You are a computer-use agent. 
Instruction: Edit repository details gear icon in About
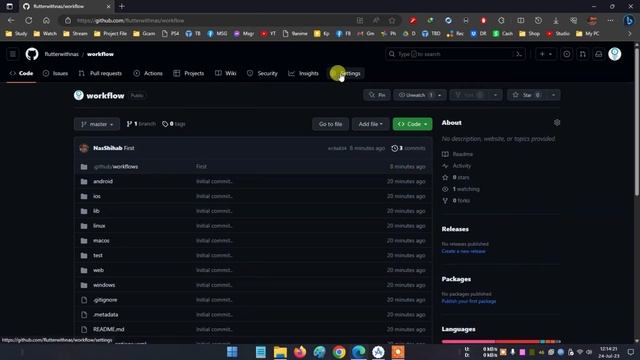(x=557, y=122)
